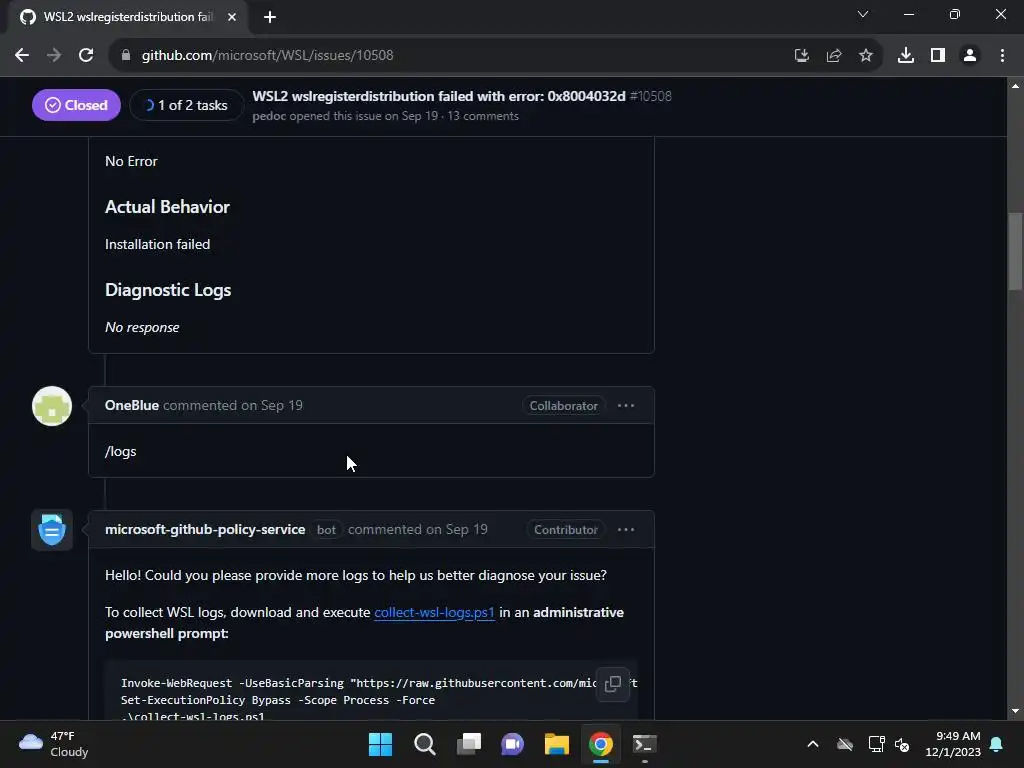The width and height of the screenshot is (1024, 768).
Task: Open collect-wsl-logs.ps1 link
Action: (434, 613)
